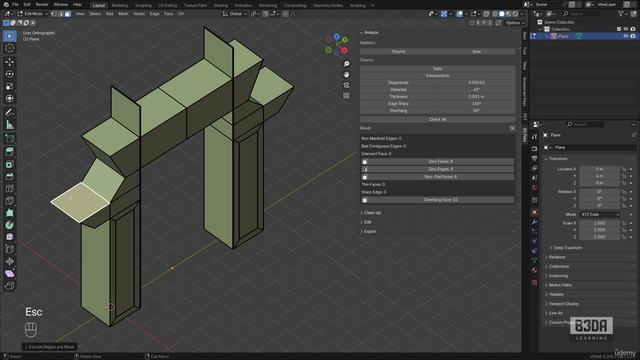Switch to the Shading workspace tab
Image resolution: width=640 pixels, height=360 pixels.
coord(221,5)
